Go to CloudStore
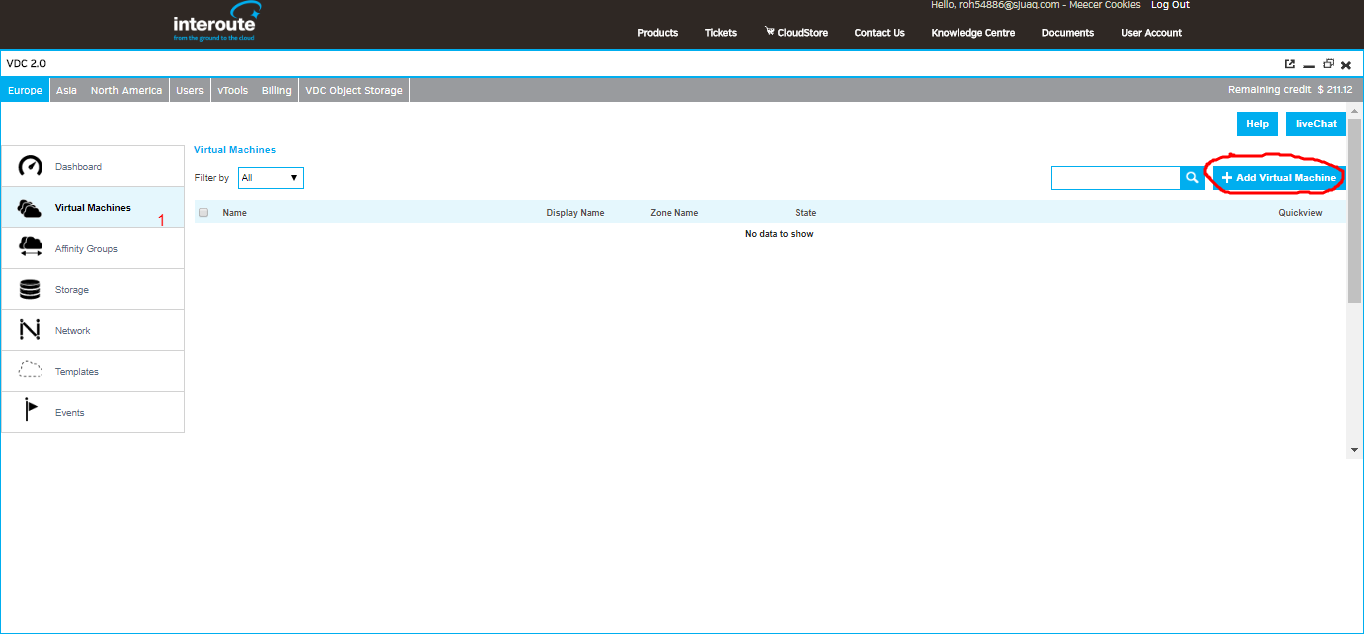Image resolution: width=1364 pixels, height=634 pixels. [x=796, y=33]
